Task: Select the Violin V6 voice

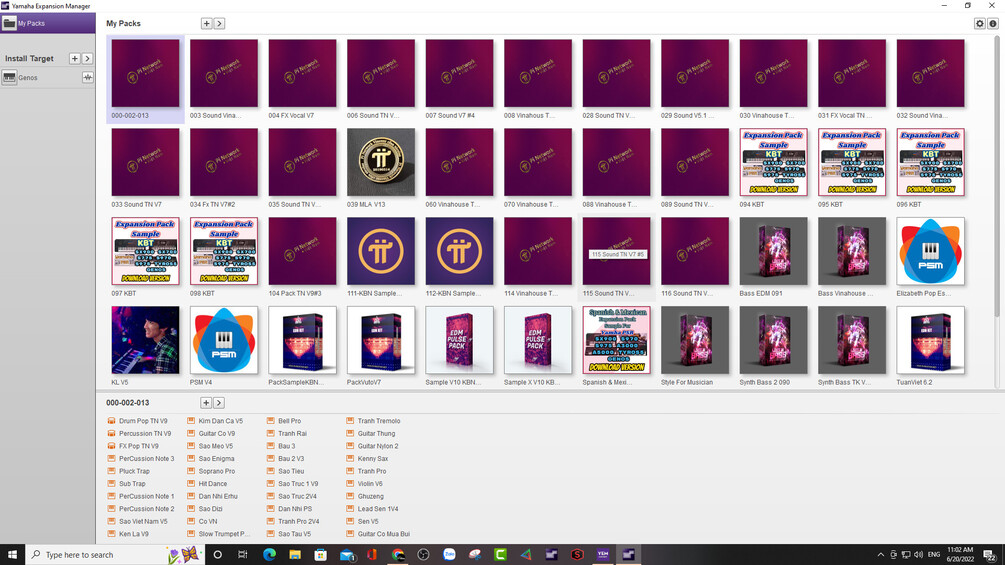Action: (365, 484)
